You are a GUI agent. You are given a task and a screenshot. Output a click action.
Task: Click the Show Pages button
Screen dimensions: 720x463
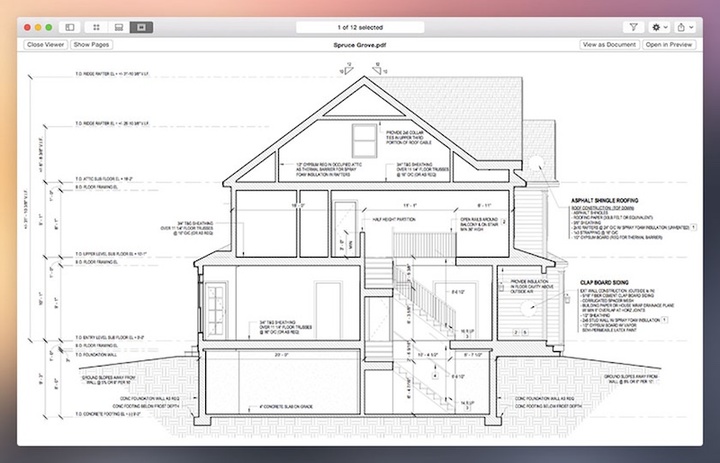point(91,45)
